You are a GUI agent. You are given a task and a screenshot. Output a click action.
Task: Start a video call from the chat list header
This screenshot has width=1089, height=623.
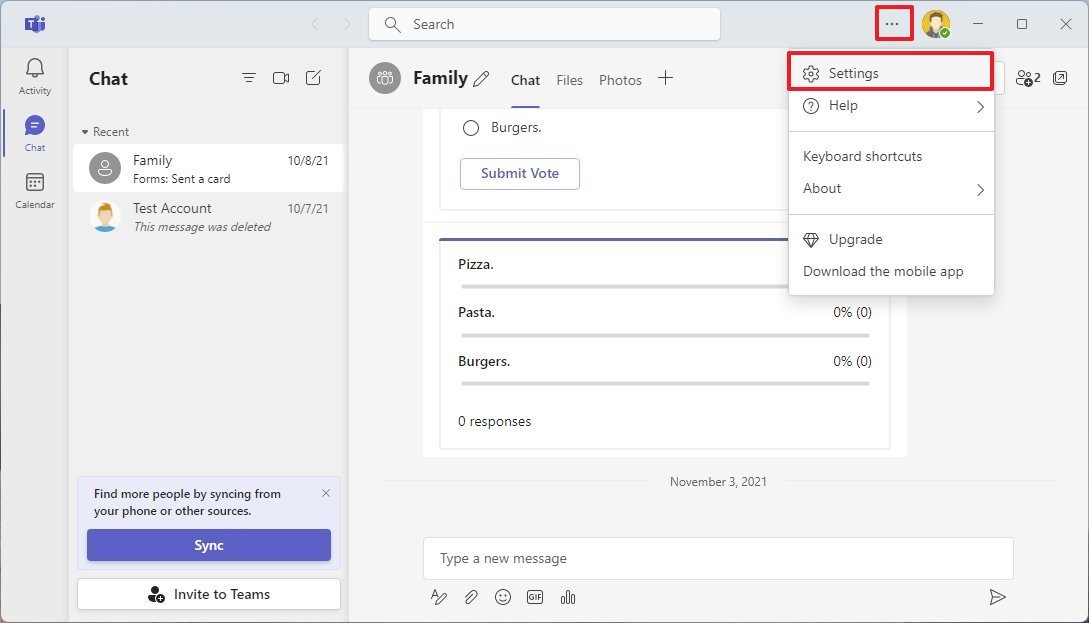281,78
